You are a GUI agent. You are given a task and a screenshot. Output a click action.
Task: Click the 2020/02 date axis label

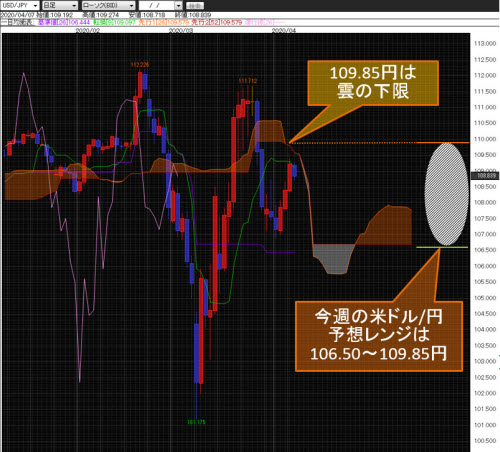click(88, 30)
